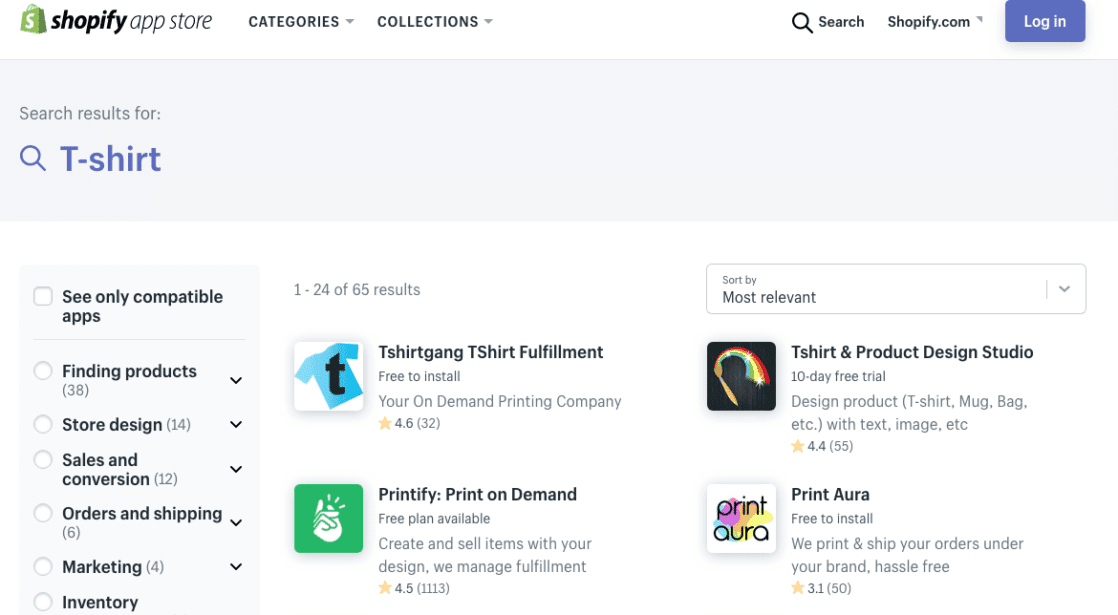Click the Search magnifier icon in header

[802, 22]
